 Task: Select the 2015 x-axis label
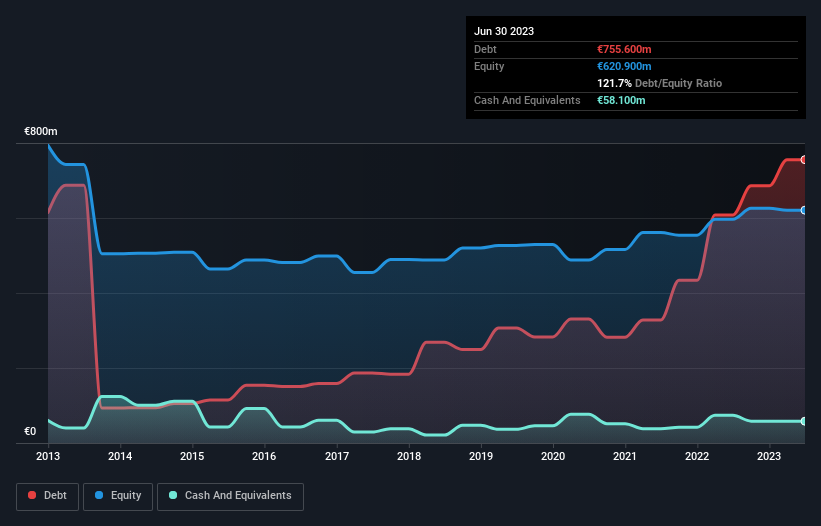[x=192, y=456]
